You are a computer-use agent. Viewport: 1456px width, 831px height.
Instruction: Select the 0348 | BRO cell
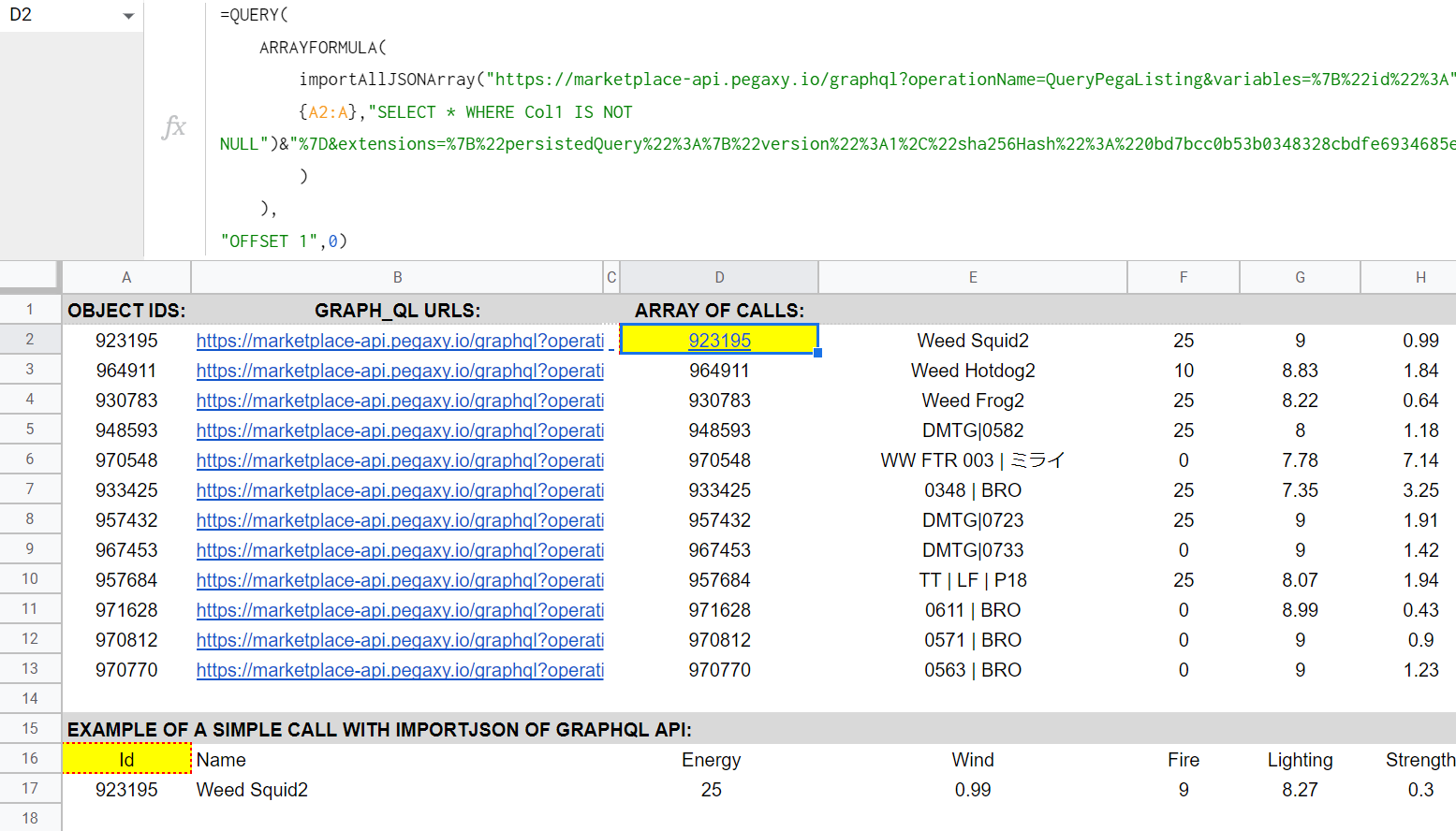pos(973,490)
